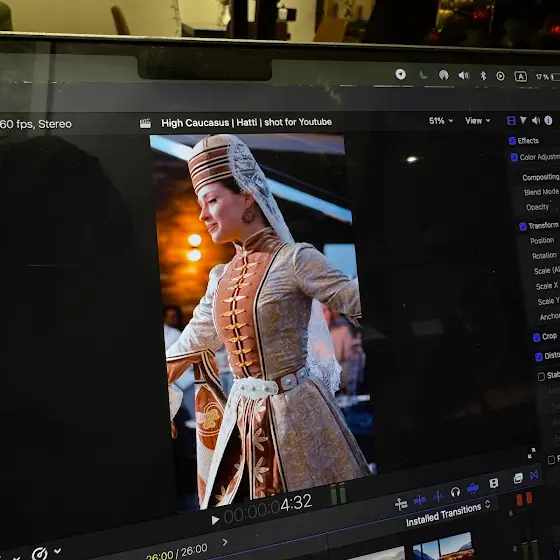560x560 pixels.
Task: Toggle the Distort checkbox
Action: (539, 357)
